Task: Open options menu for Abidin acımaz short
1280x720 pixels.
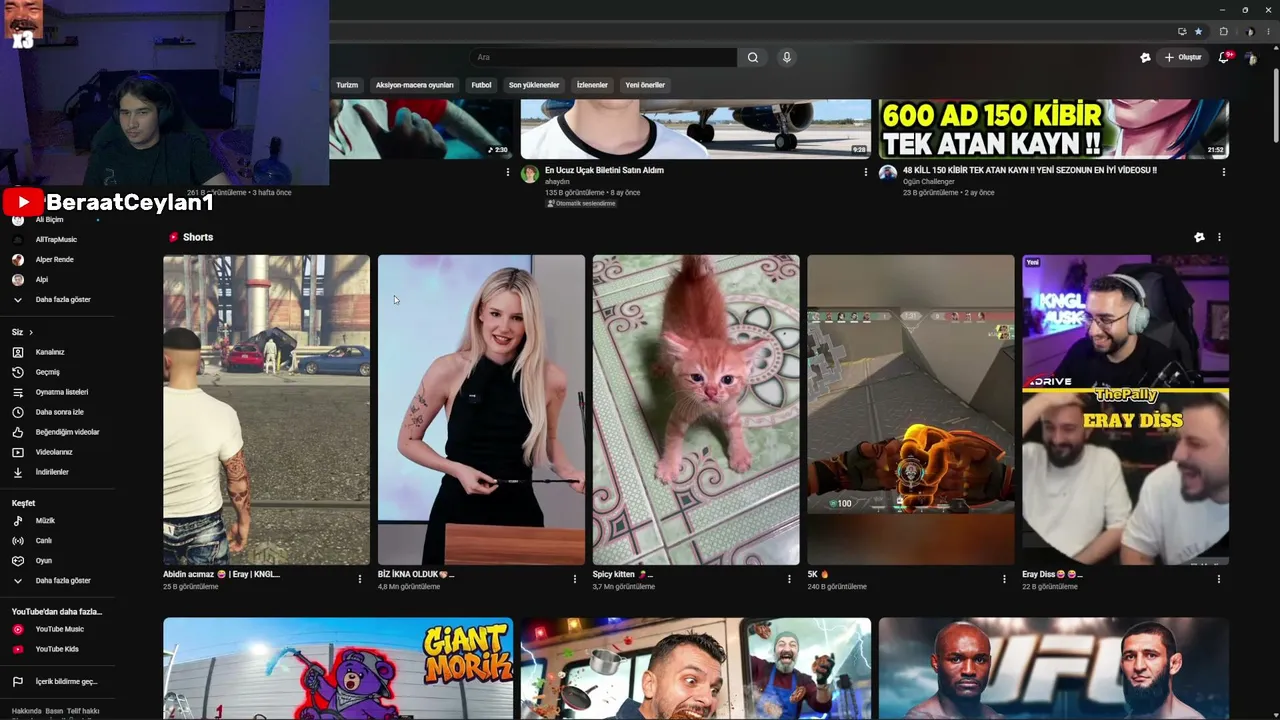Action: (x=360, y=579)
